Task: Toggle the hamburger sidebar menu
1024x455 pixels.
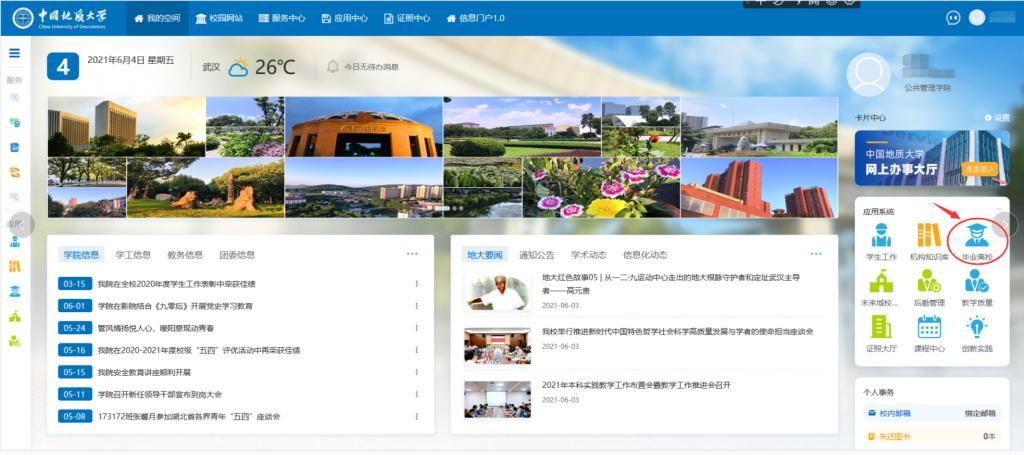Action: [x=14, y=53]
